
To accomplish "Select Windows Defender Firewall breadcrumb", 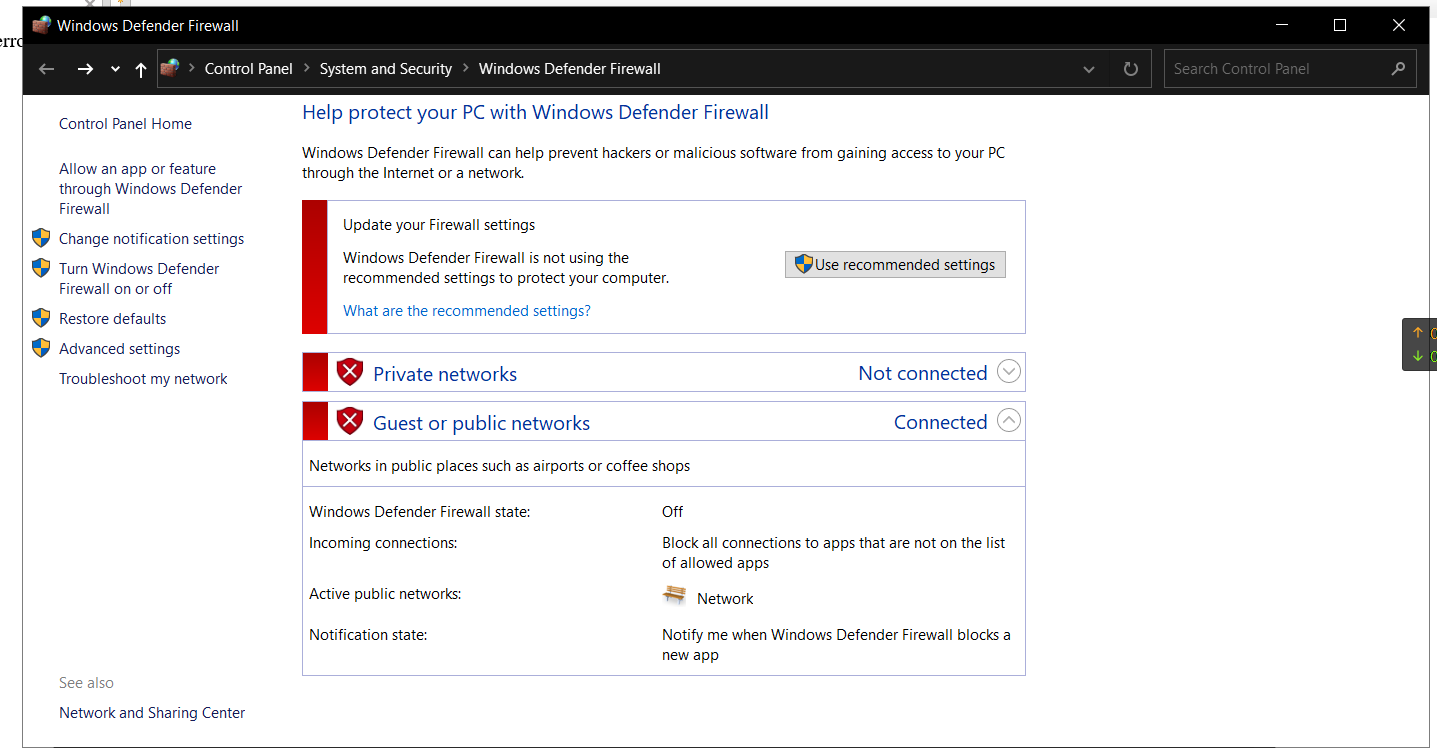I will pos(570,69).
